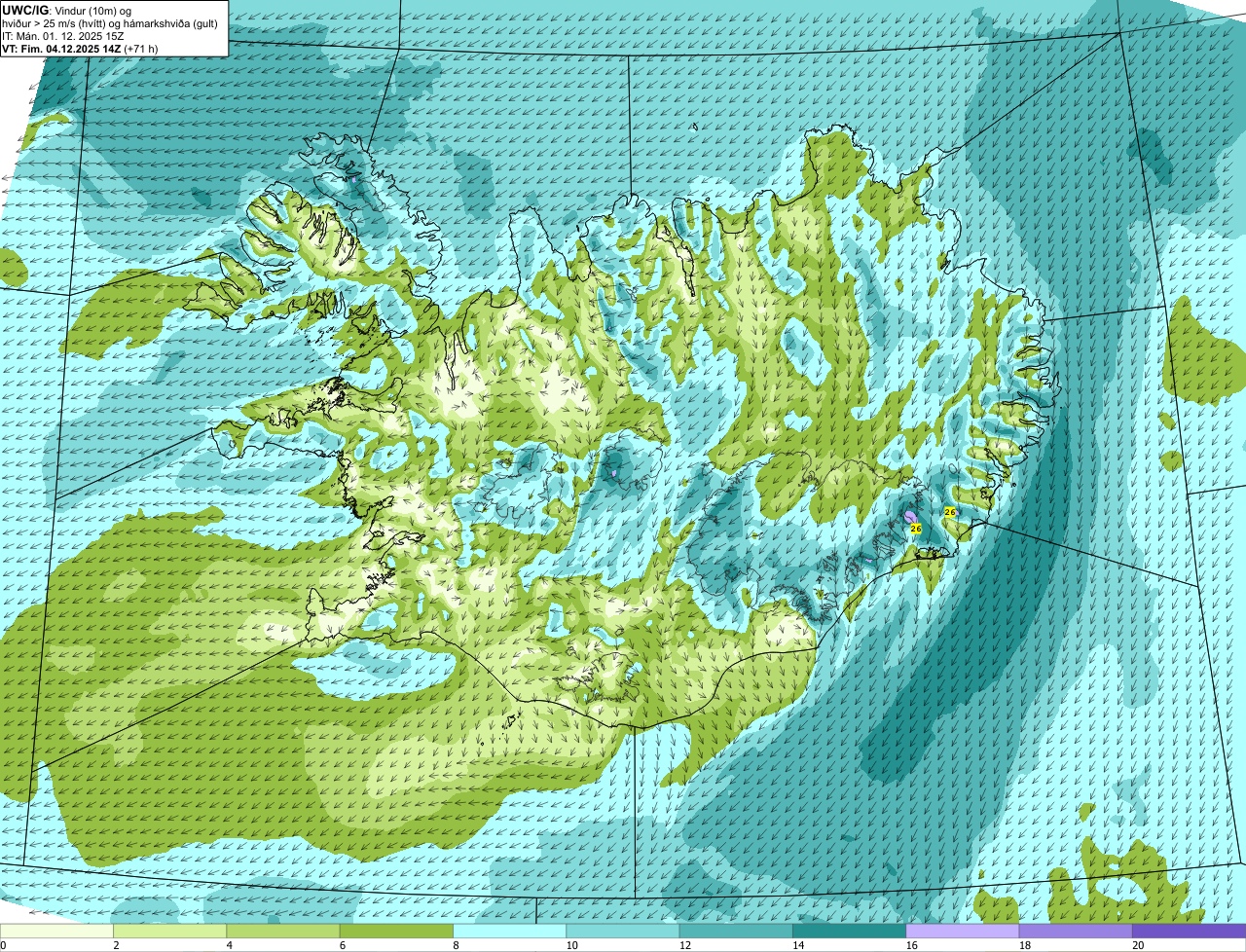Image resolution: width=1246 pixels, height=952 pixels.
Task: Select the 14–16 dark teal legend swatch
Action: [849, 931]
